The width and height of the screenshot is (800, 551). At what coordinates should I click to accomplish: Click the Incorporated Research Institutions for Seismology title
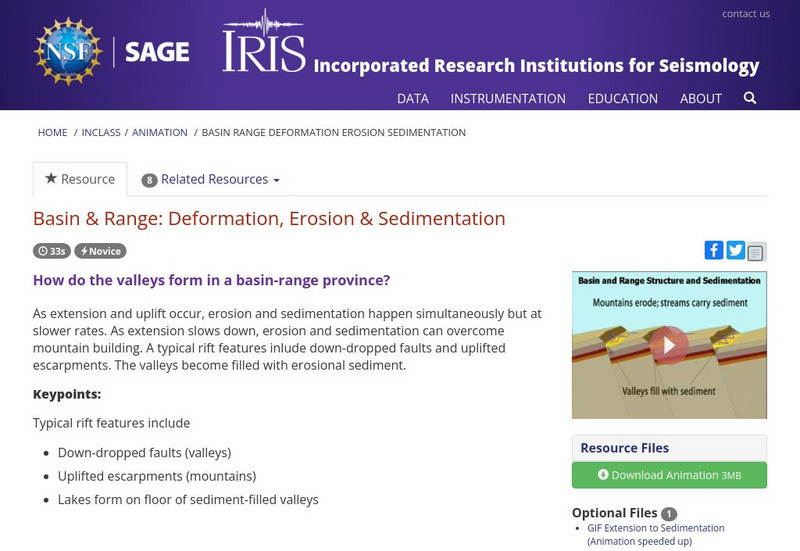click(x=536, y=66)
